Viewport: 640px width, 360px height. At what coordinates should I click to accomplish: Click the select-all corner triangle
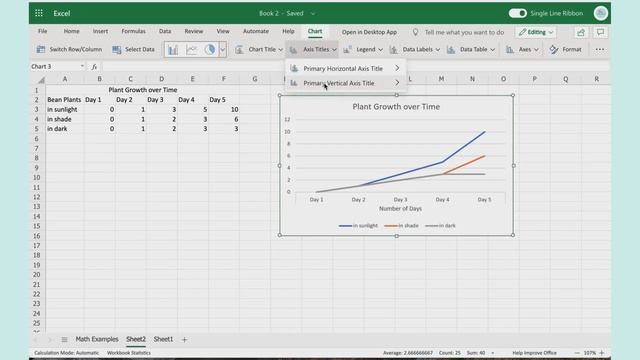(x=41, y=79)
